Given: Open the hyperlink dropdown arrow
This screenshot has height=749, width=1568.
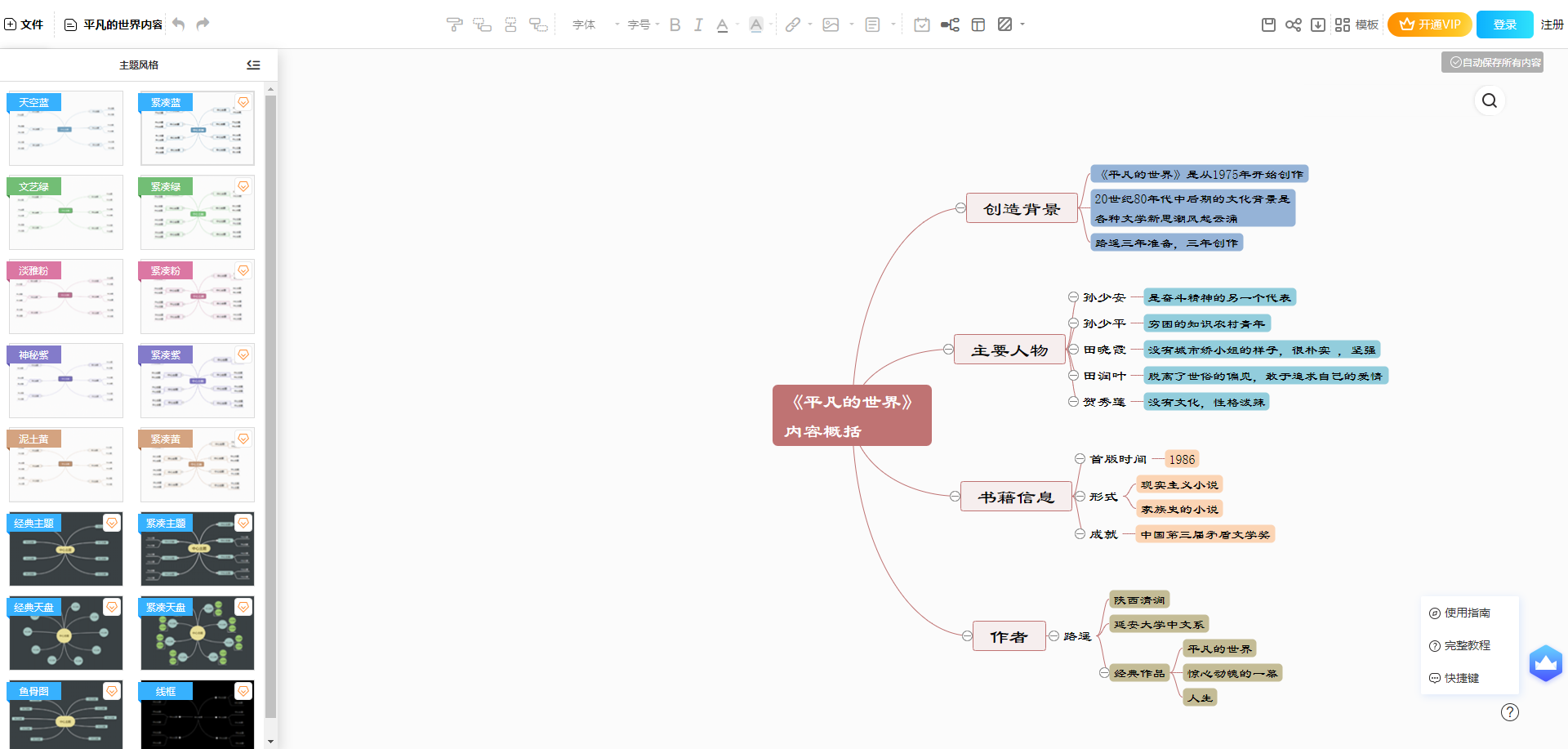Looking at the screenshot, I should 810,25.
